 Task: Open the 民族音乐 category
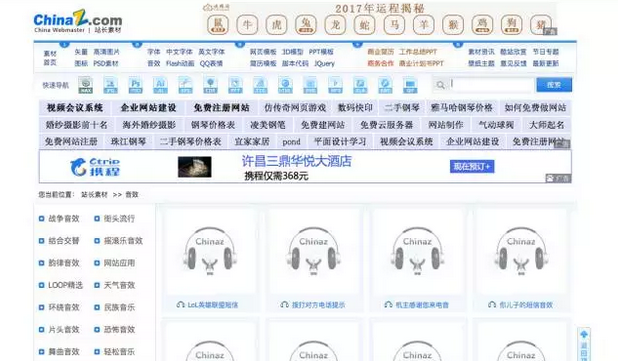(x=119, y=307)
